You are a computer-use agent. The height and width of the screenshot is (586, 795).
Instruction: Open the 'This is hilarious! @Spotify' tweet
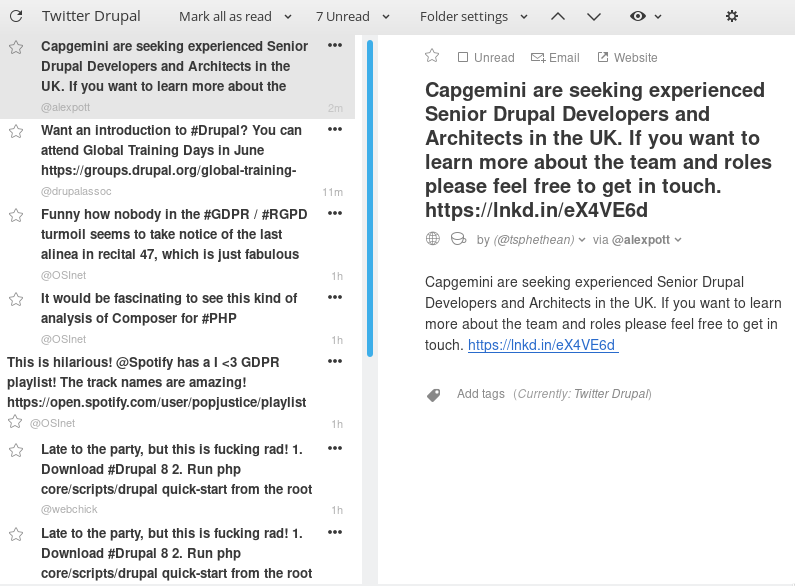point(156,382)
